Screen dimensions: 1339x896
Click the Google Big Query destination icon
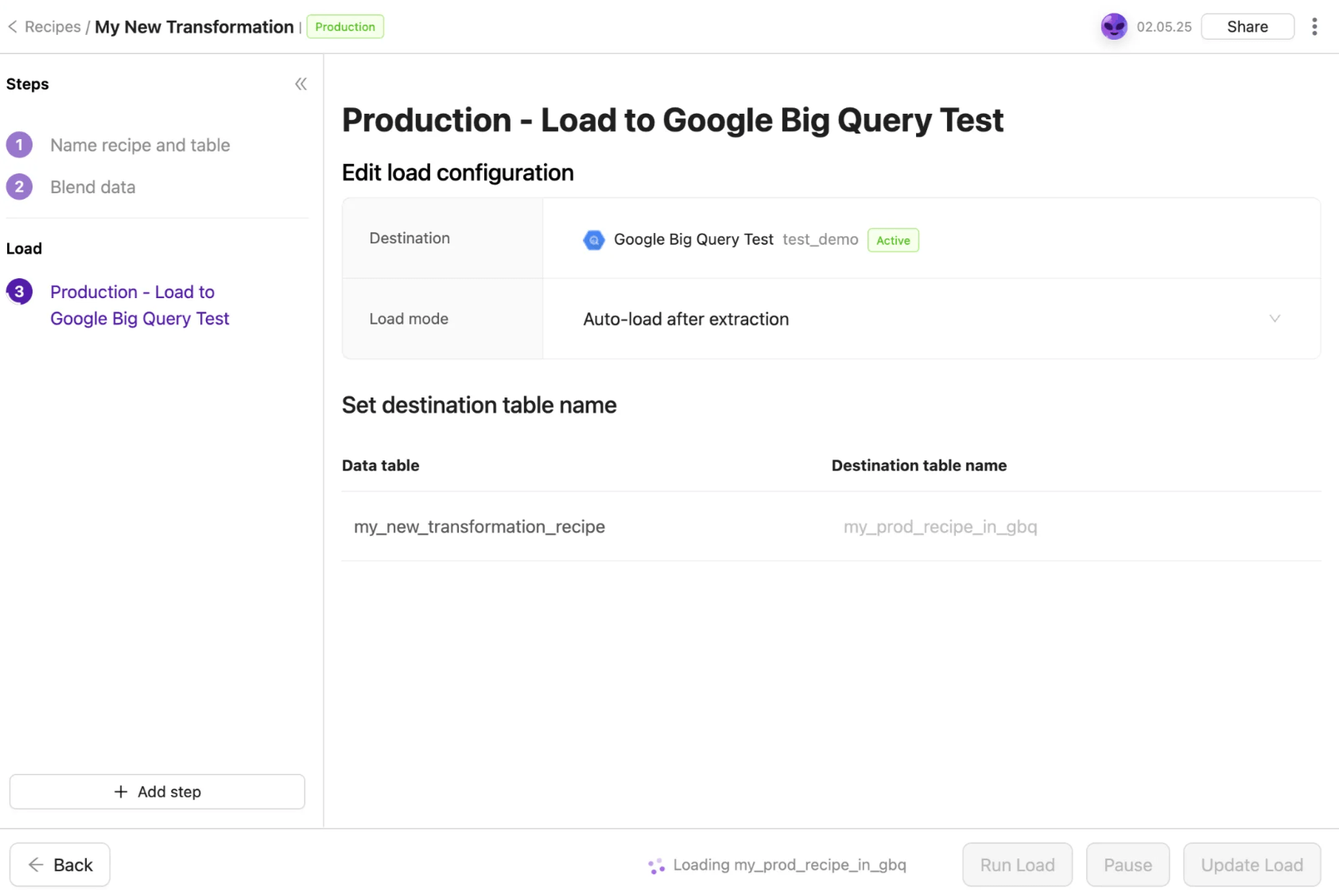(593, 240)
